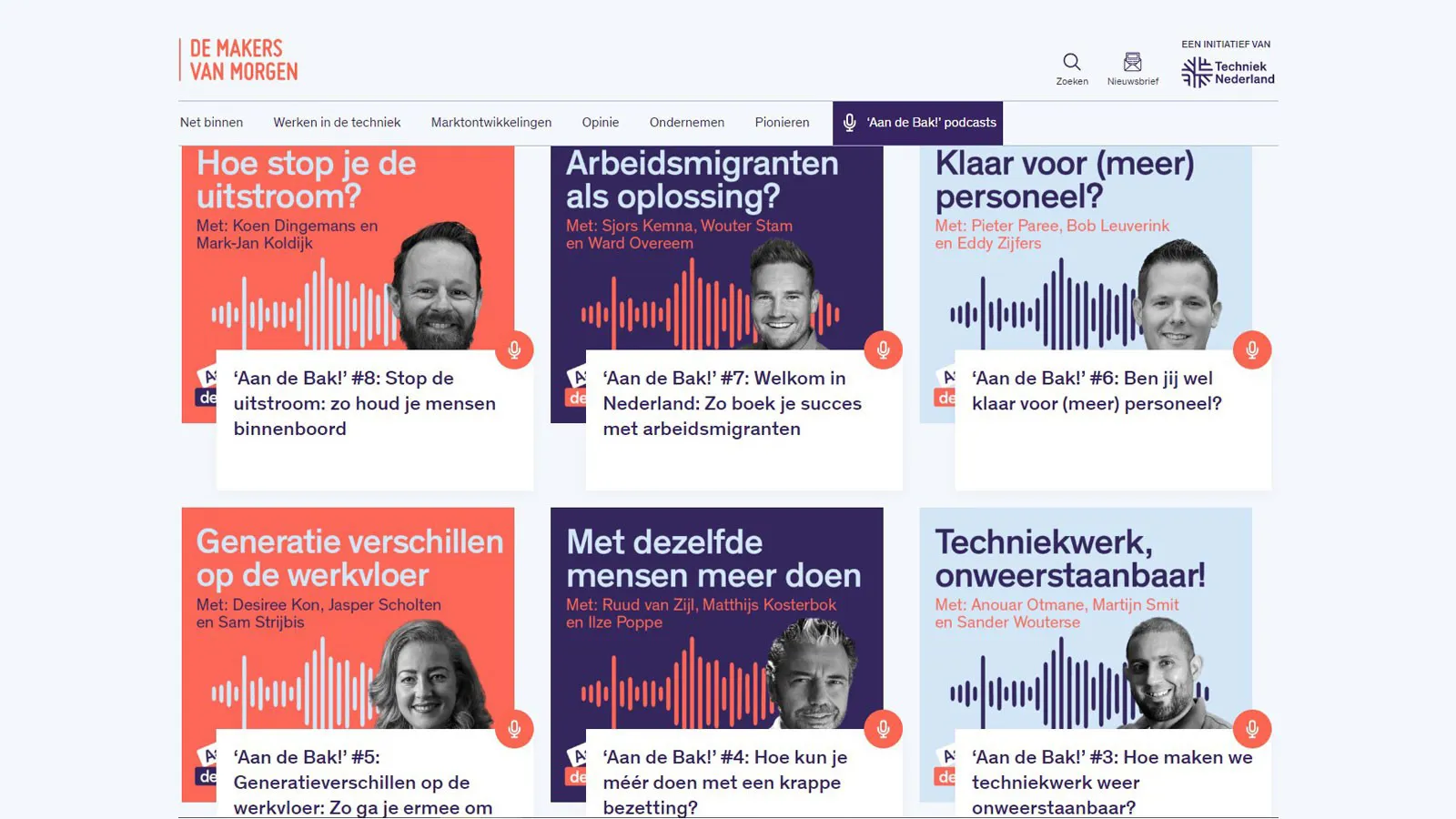
Task: Click the De Makers van Morgen logo
Action: 238,60
